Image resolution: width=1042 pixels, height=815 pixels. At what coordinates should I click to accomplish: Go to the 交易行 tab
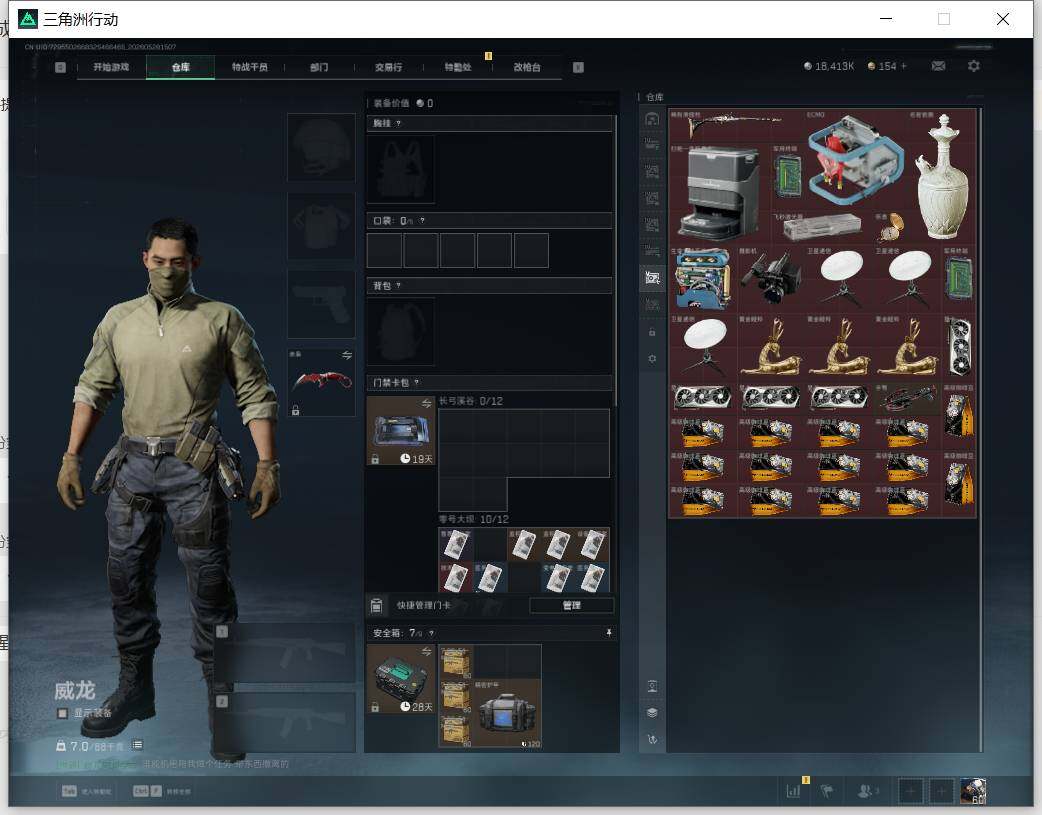pos(388,67)
